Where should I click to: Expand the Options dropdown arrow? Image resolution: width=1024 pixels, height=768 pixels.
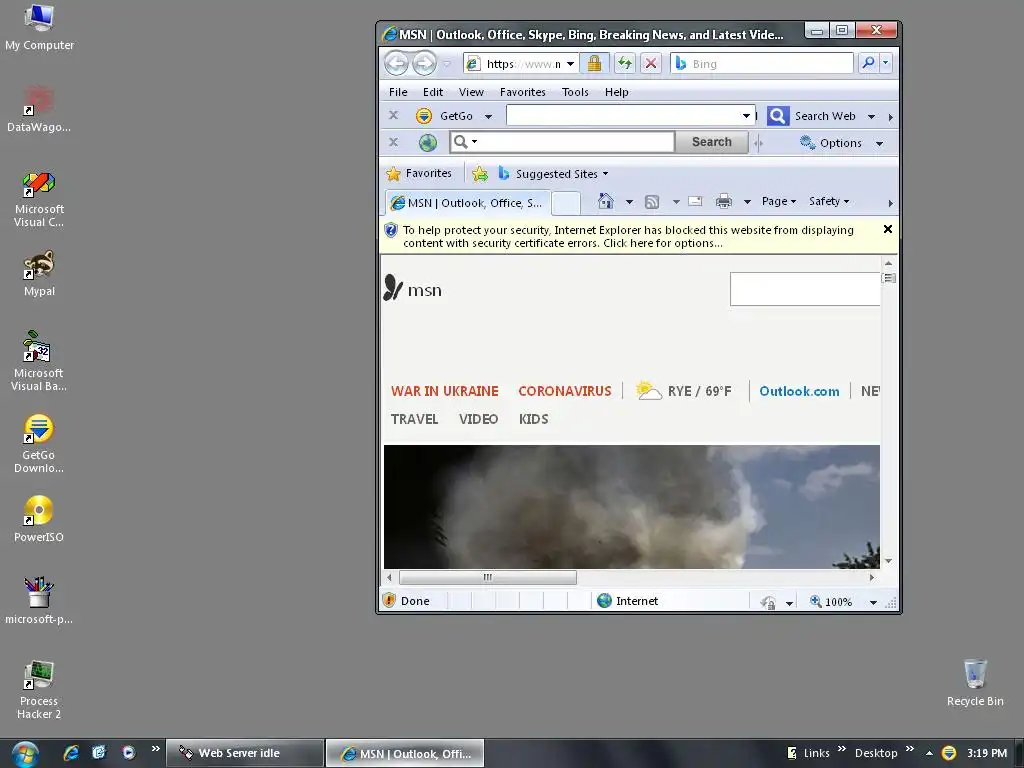click(x=880, y=144)
